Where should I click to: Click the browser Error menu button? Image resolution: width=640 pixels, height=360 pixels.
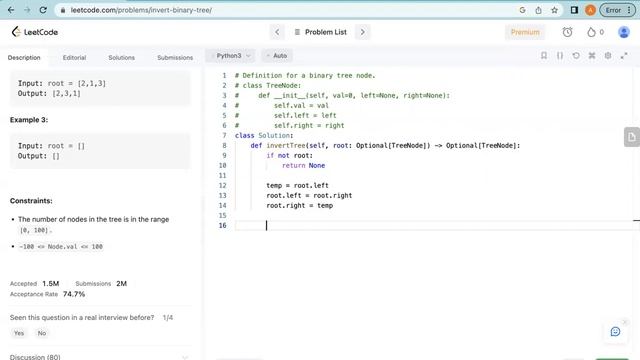point(618,10)
